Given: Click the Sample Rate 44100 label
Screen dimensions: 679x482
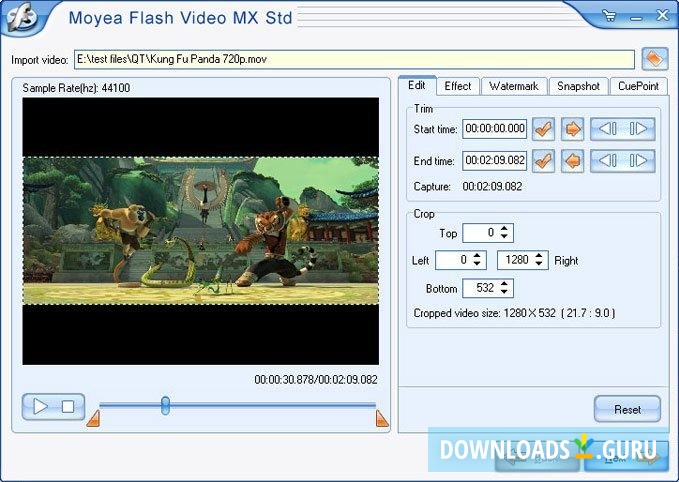Looking at the screenshot, I should [x=76, y=88].
